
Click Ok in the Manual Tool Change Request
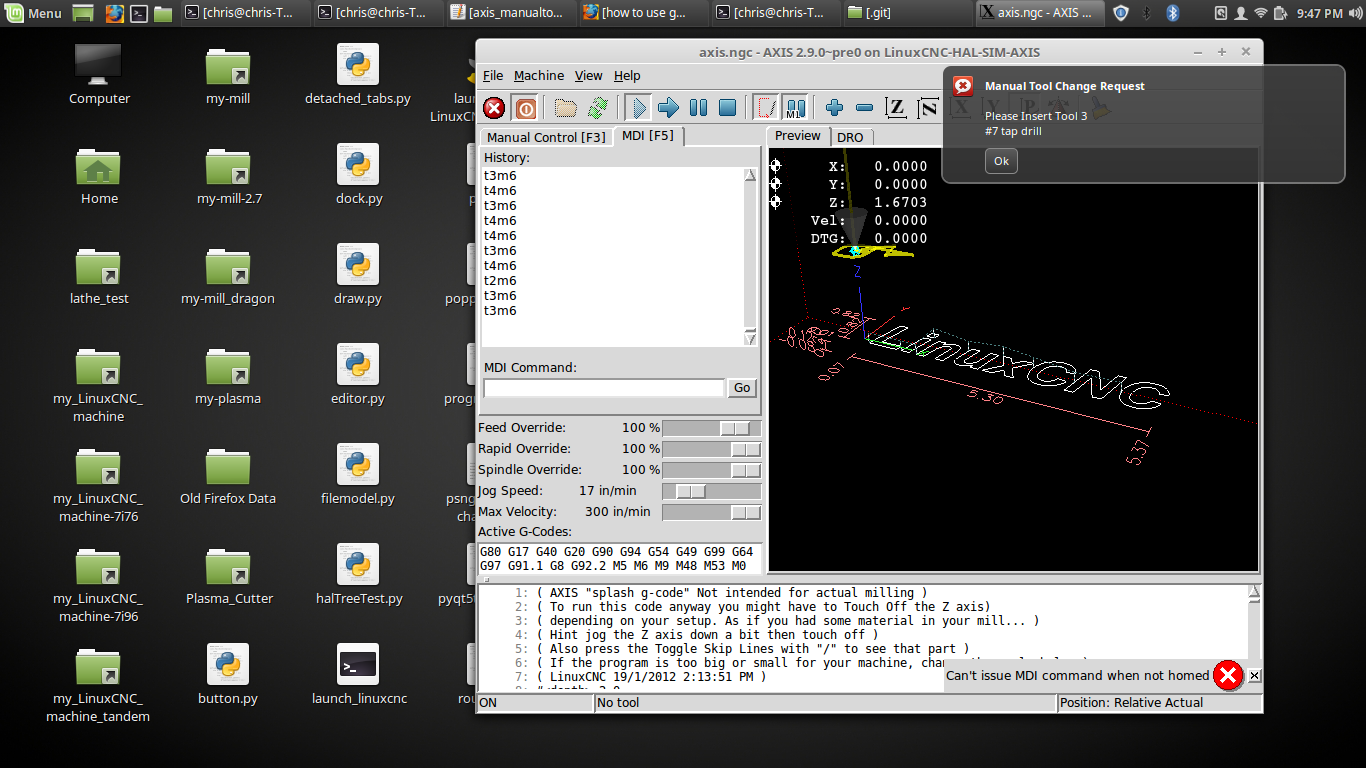click(1001, 161)
